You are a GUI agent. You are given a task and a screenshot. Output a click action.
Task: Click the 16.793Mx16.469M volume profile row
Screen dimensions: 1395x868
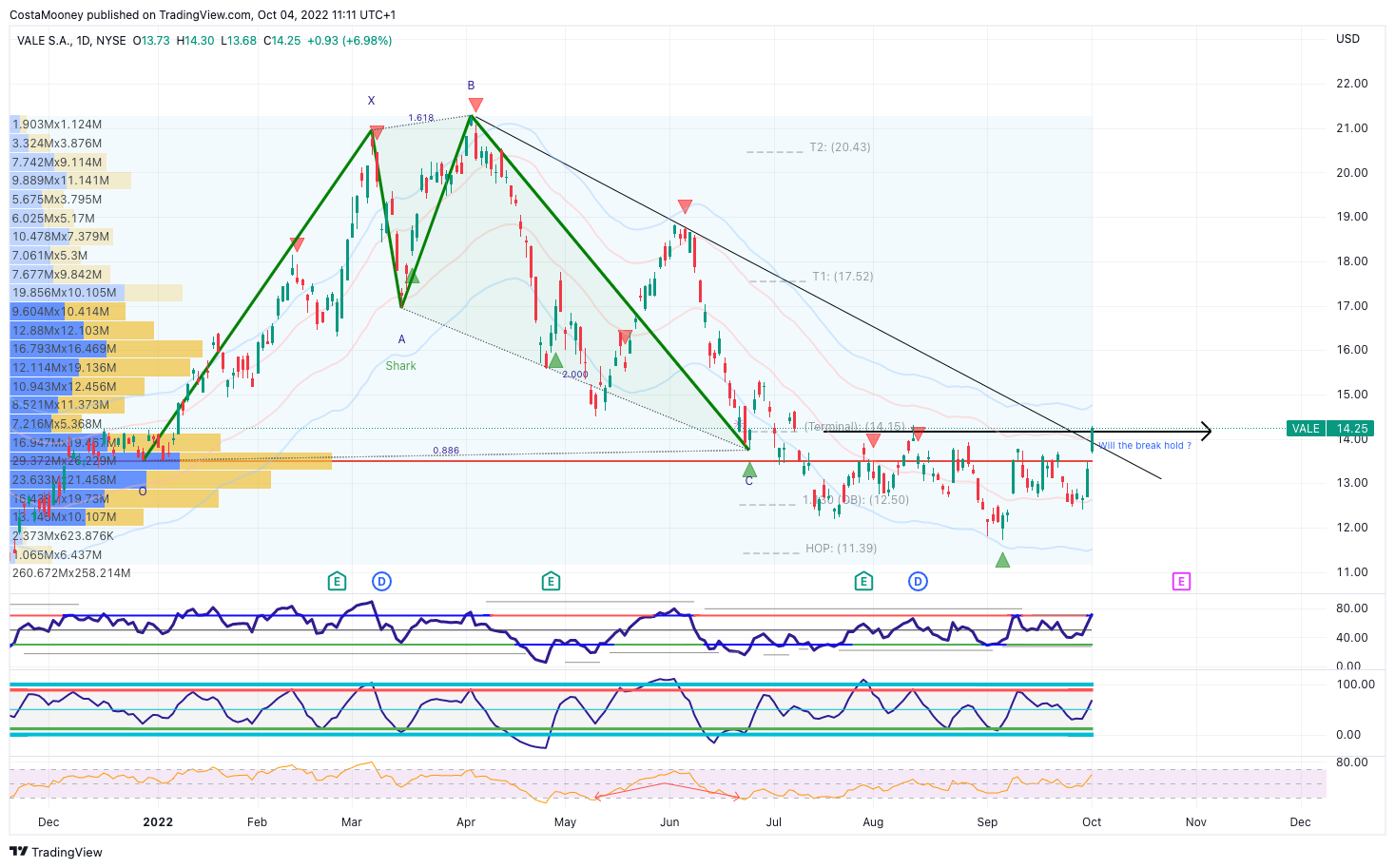tap(64, 349)
